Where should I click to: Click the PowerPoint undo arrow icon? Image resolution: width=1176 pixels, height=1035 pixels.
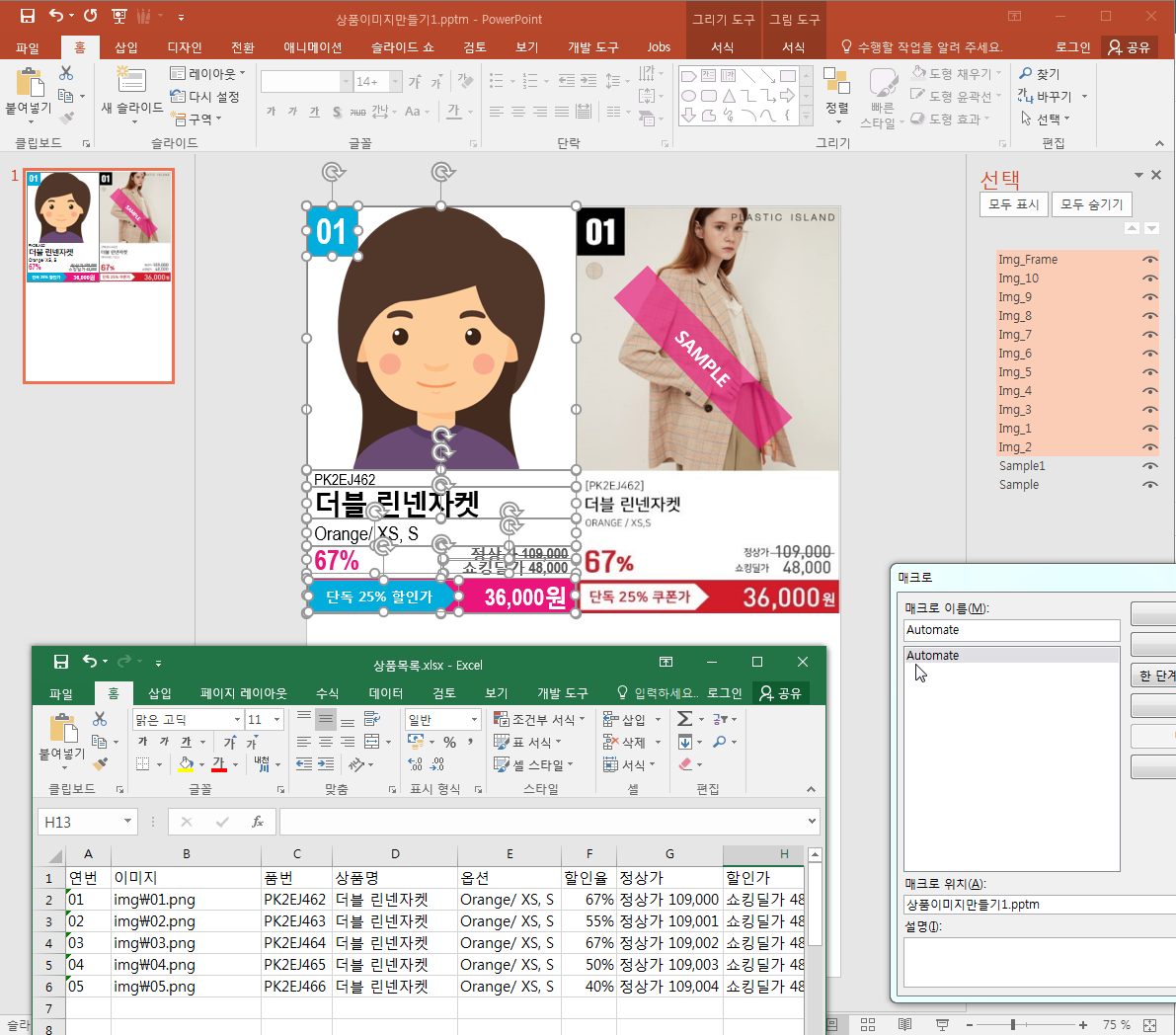(x=56, y=15)
